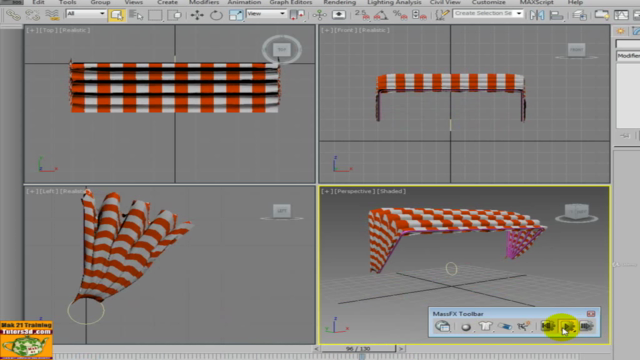Step the MassFX simulation one frame
Image resolution: width=640 pixels, height=360 pixels.
pos(587,326)
